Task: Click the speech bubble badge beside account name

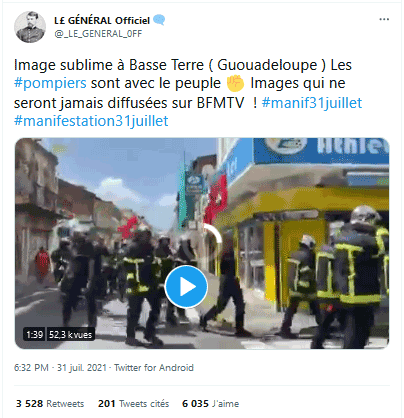Action: tap(159, 20)
